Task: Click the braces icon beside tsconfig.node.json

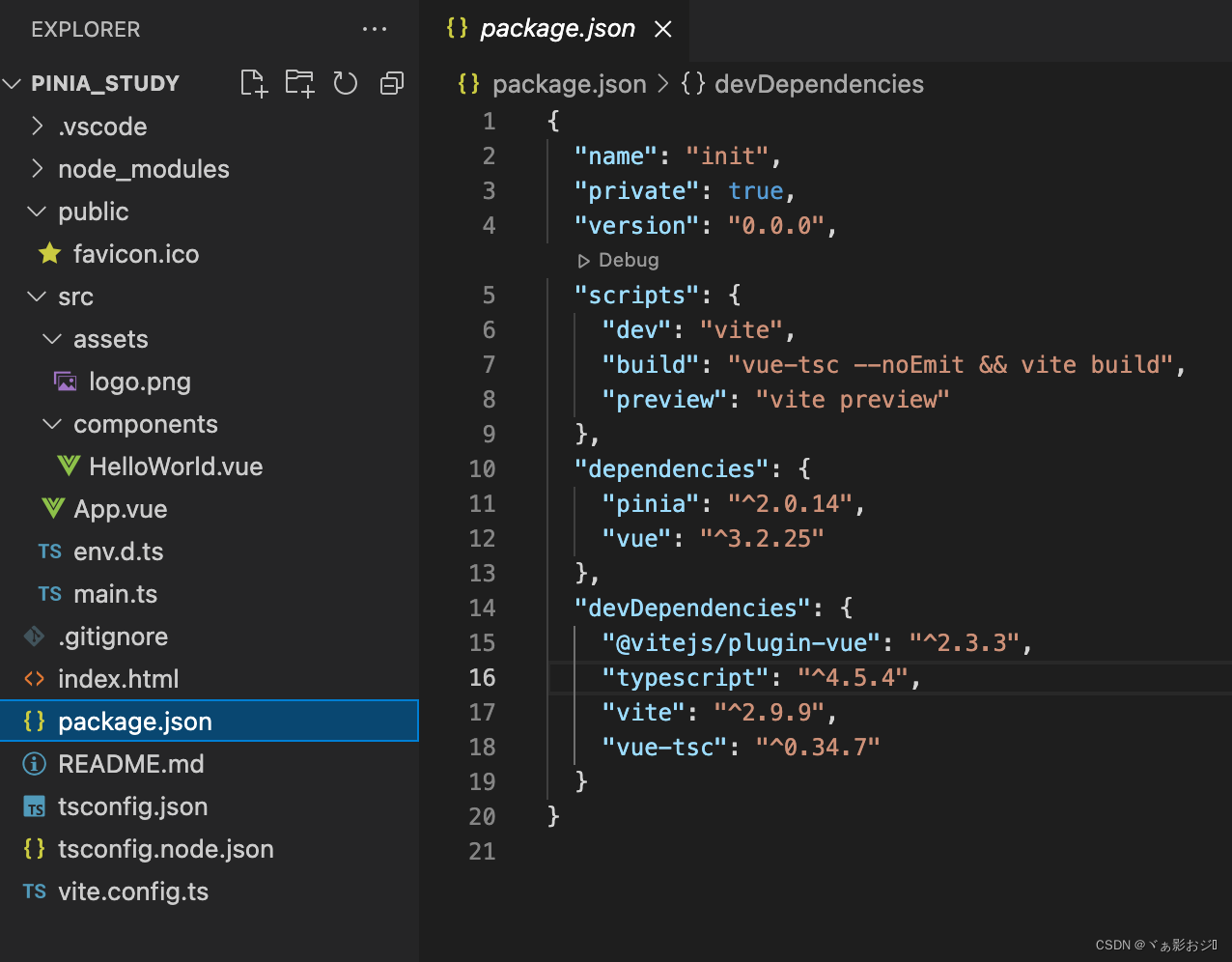Action: (34, 848)
